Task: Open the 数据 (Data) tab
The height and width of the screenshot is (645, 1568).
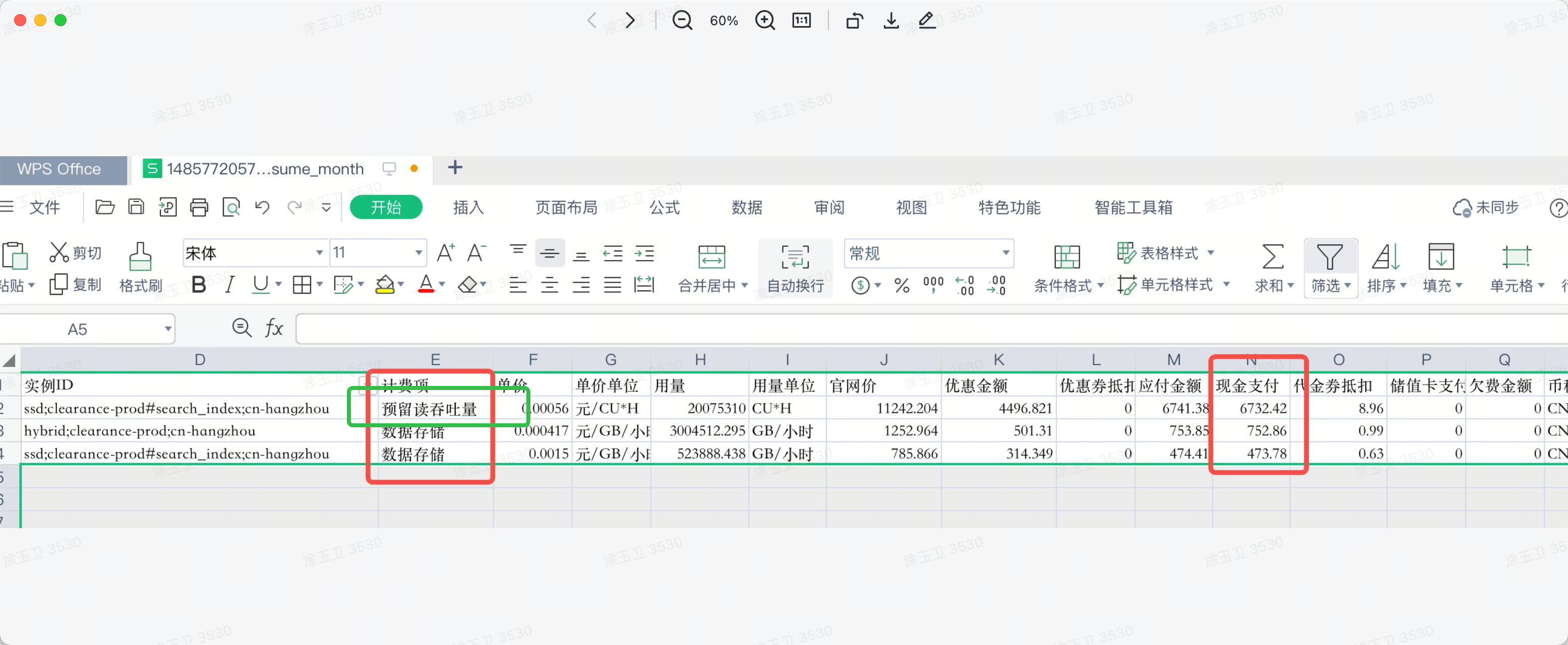Action: click(x=747, y=208)
